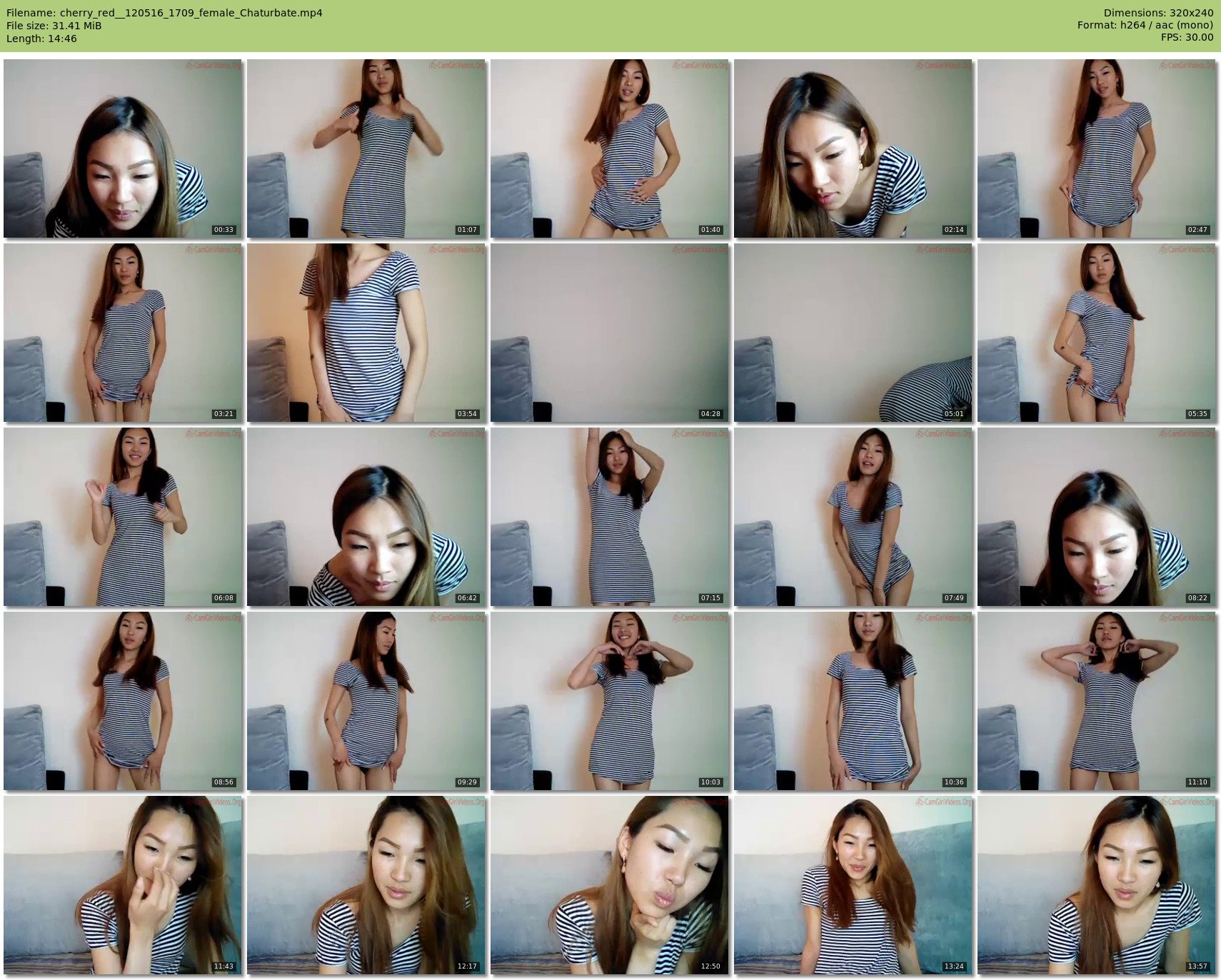Open the frame labeled 06:08

(123, 517)
